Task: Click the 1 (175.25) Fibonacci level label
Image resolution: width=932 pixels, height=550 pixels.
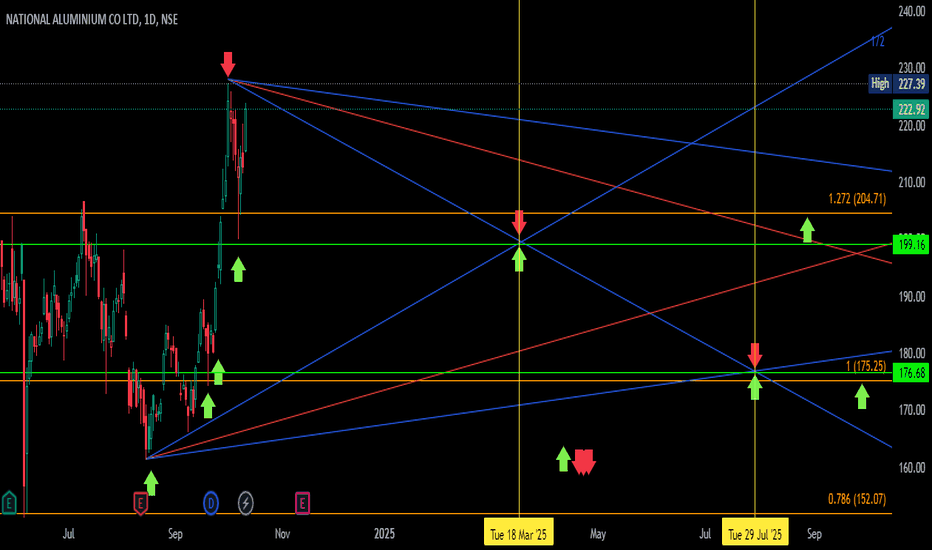Action: (x=865, y=366)
